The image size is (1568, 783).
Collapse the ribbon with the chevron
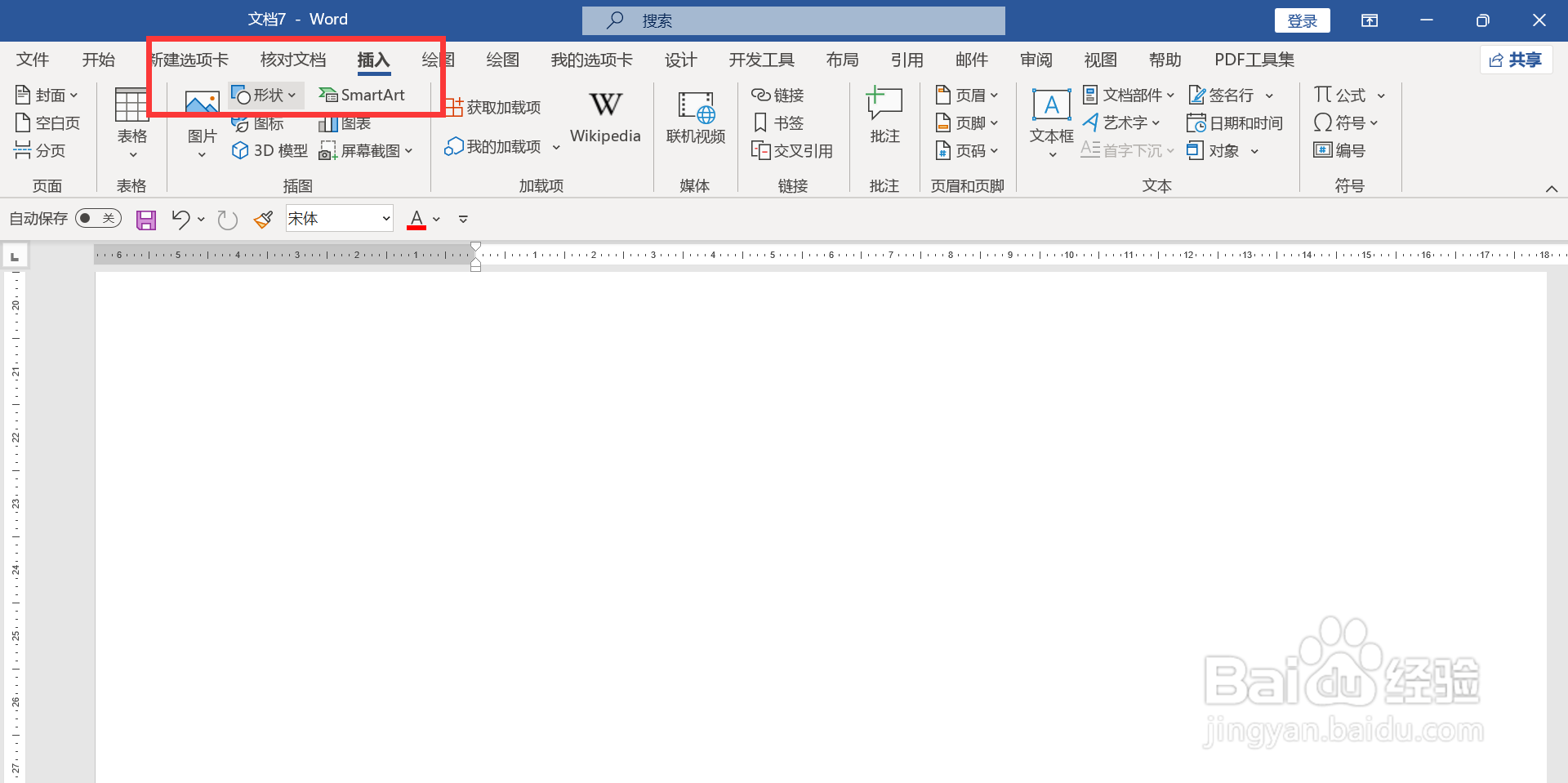pos(1552,189)
